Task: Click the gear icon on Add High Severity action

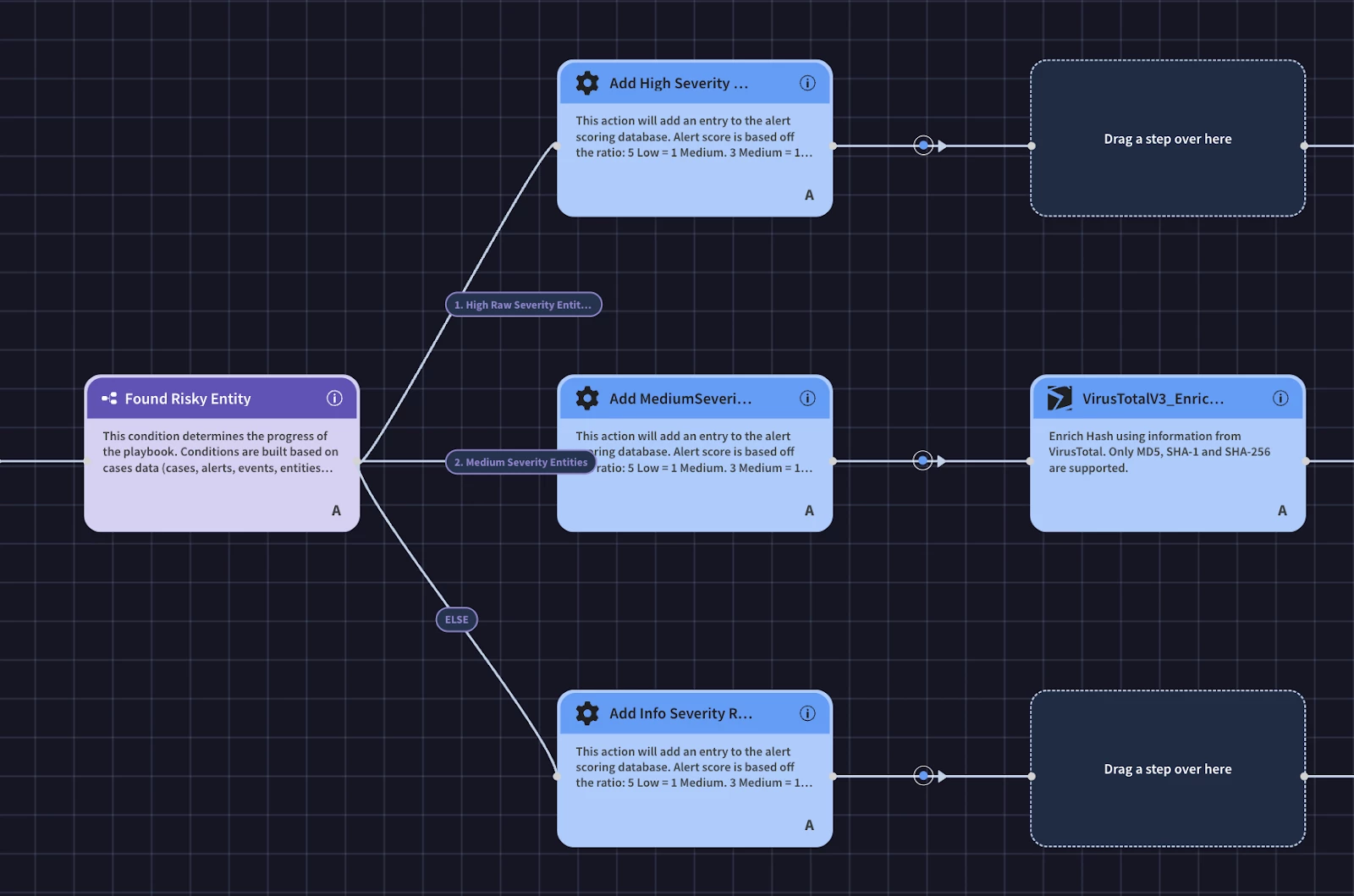Action: (x=586, y=83)
